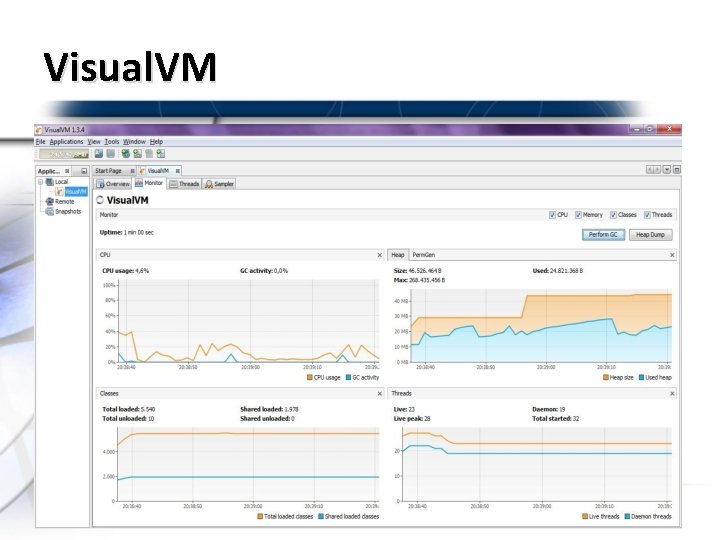Viewport: 720px width, 540px height.
Task: Click the memory indicator bar in toolbar
Action: (64, 154)
